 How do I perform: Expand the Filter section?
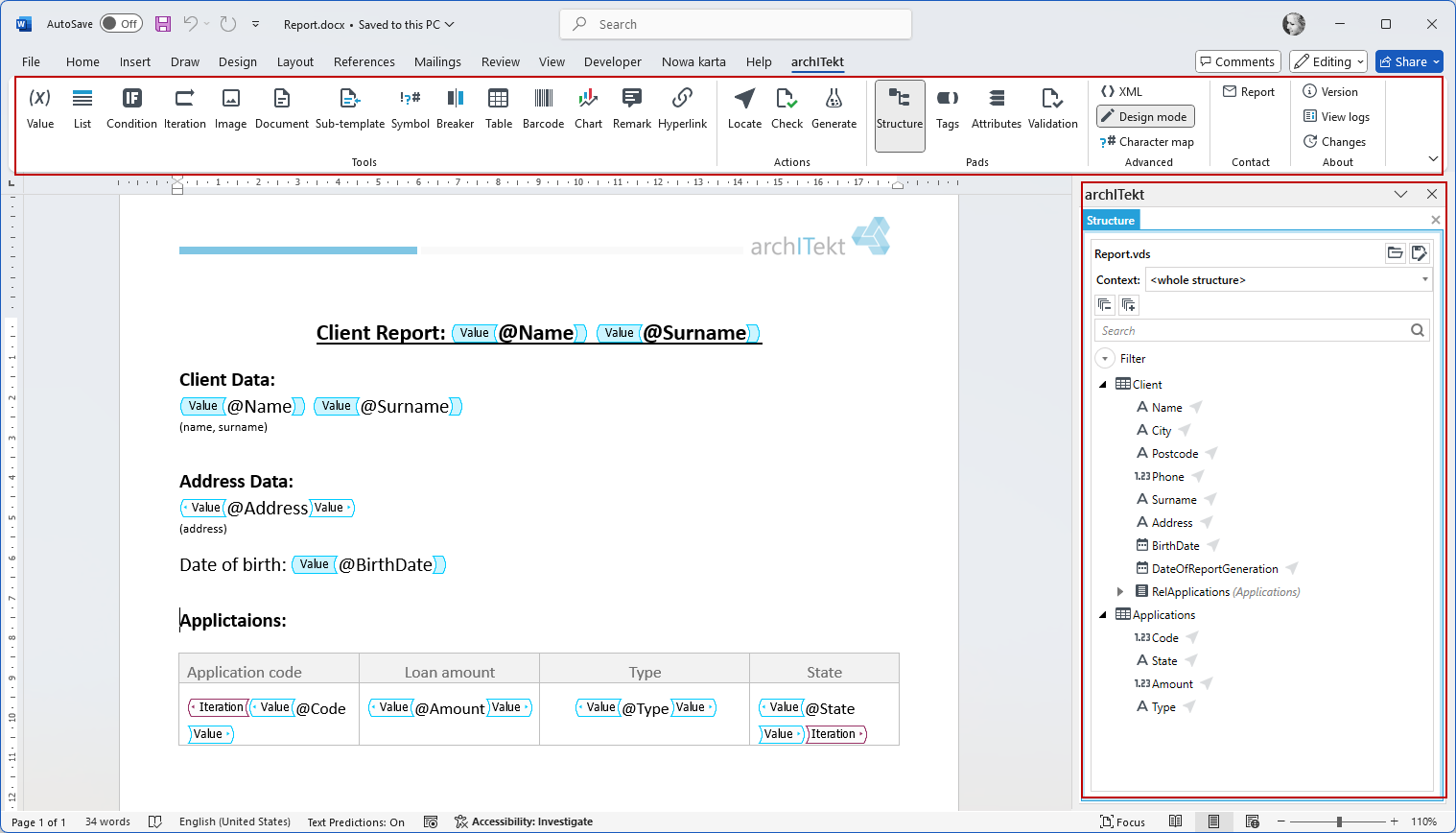[x=1105, y=359]
